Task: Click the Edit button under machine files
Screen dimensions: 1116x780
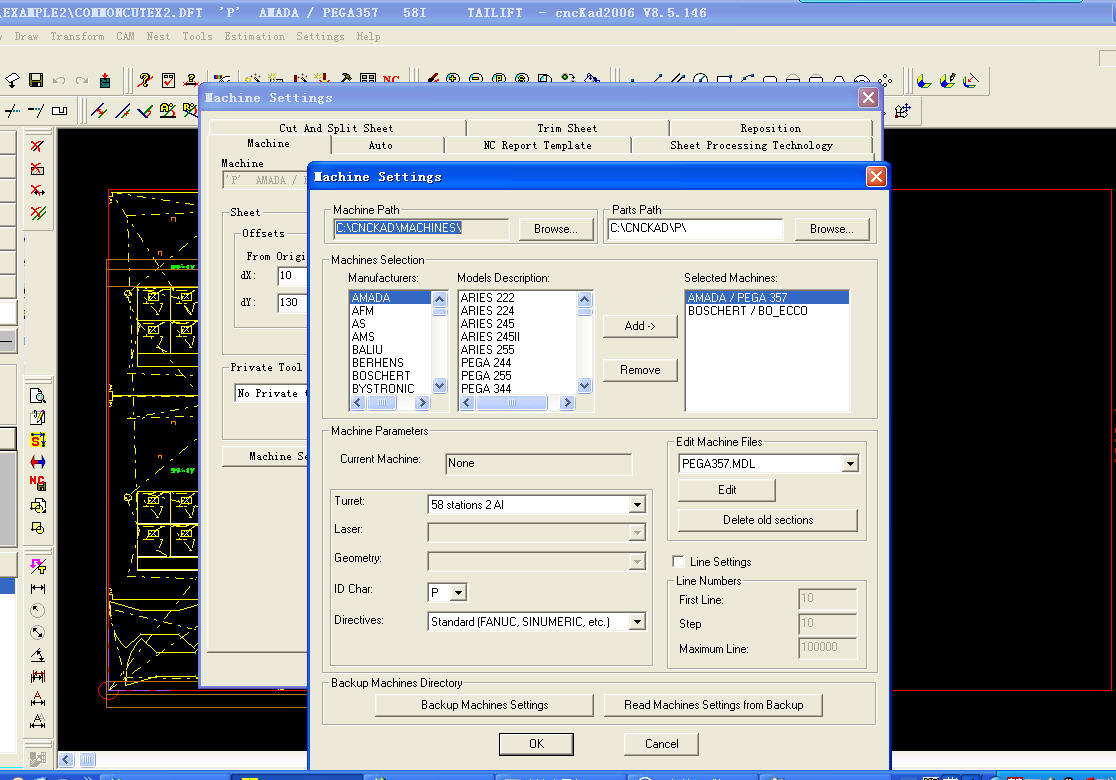Action: point(727,490)
